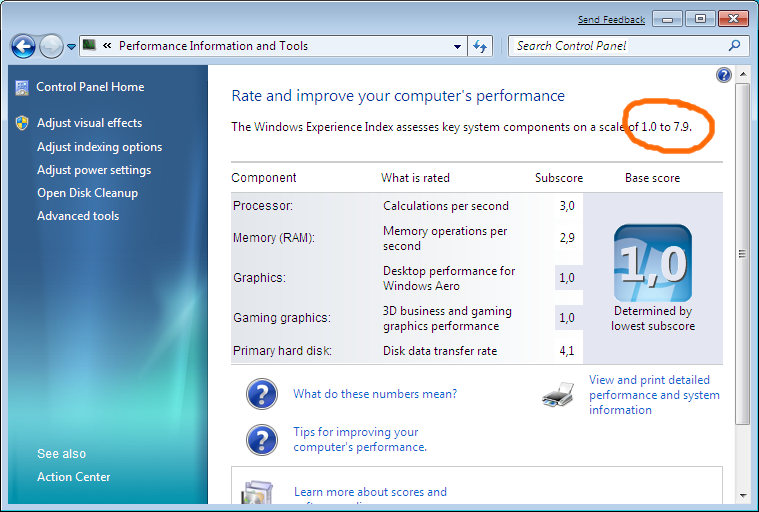759x512 pixels.
Task: Open Advanced tools
Action: click(78, 216)
